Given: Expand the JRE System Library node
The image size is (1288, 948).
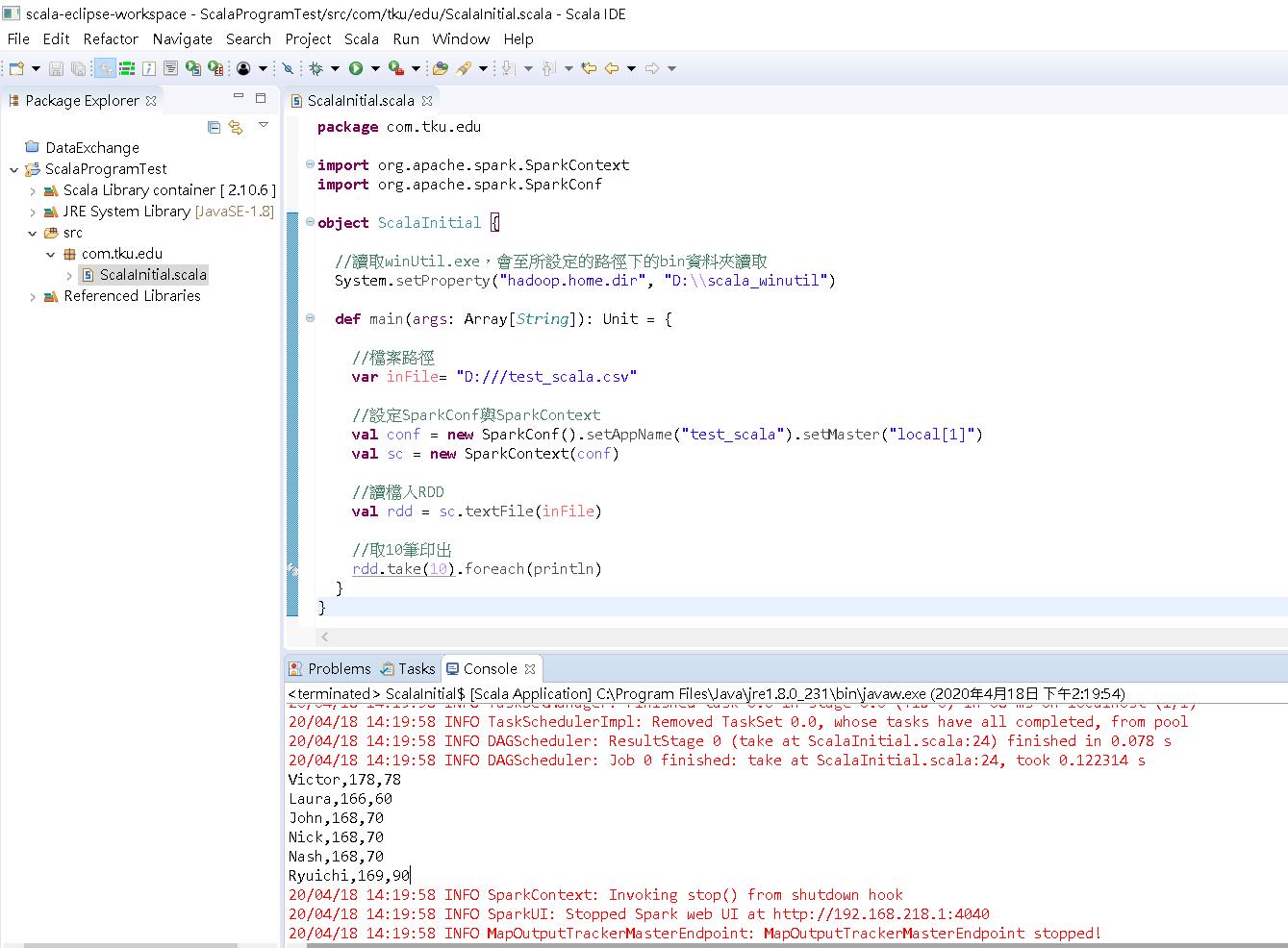Looking at the screenshot, I should pos(33,212).
